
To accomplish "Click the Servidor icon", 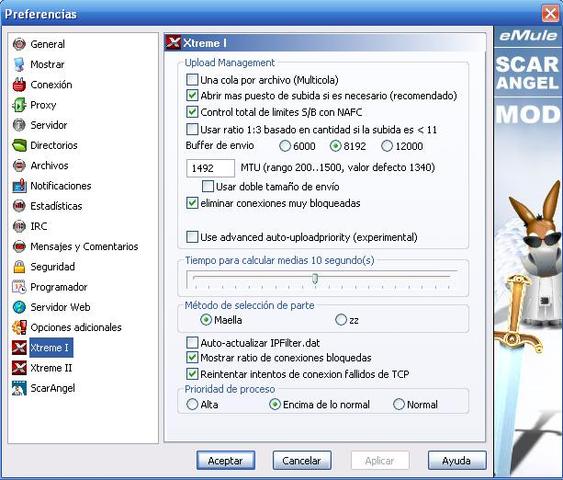I will (19, 125).
